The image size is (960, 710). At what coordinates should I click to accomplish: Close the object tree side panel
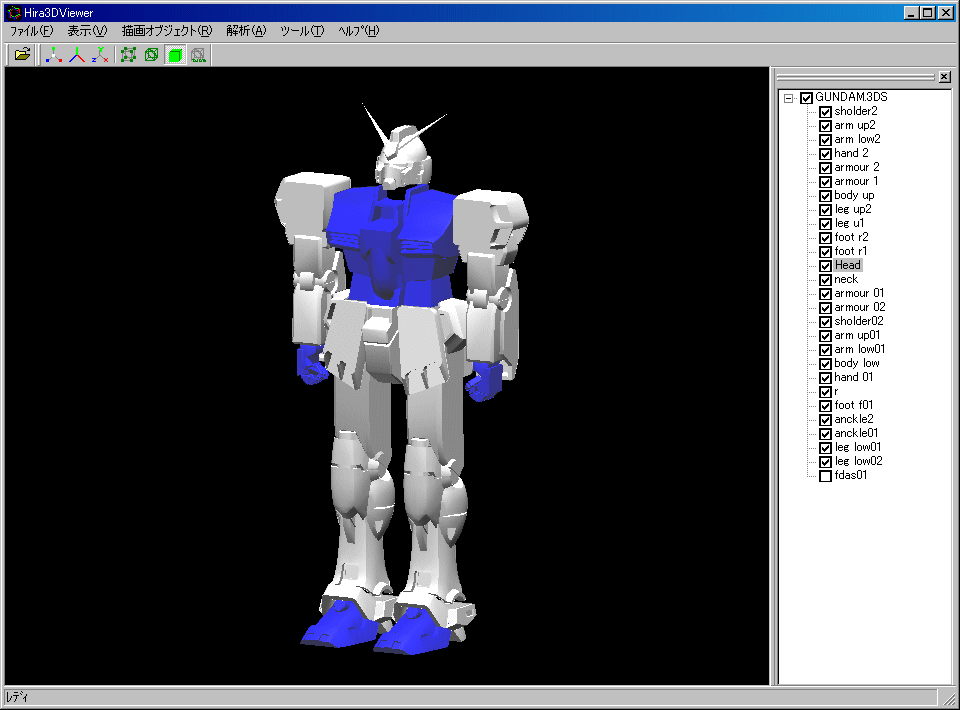coord(945,77)
